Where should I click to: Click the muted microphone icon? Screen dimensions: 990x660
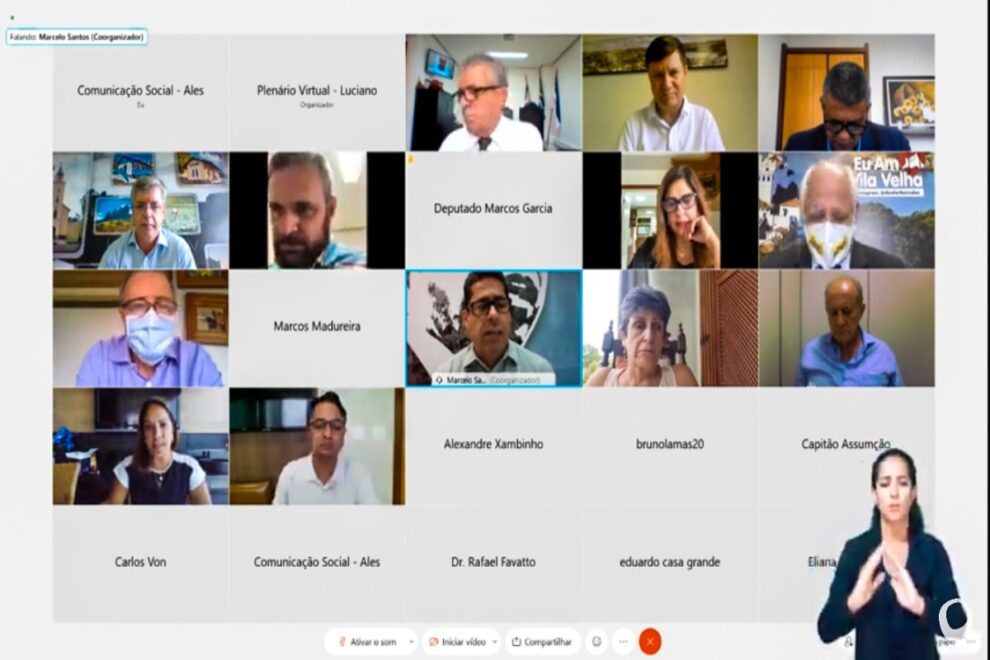pos(342,642)
